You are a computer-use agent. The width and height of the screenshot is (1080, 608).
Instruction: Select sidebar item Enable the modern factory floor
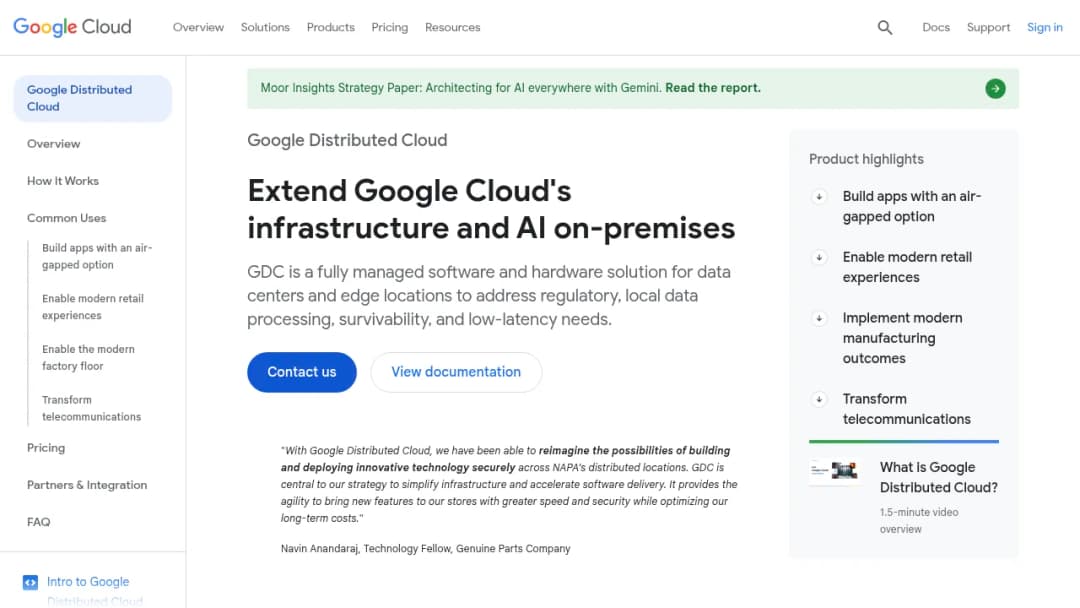click(88, 357)
